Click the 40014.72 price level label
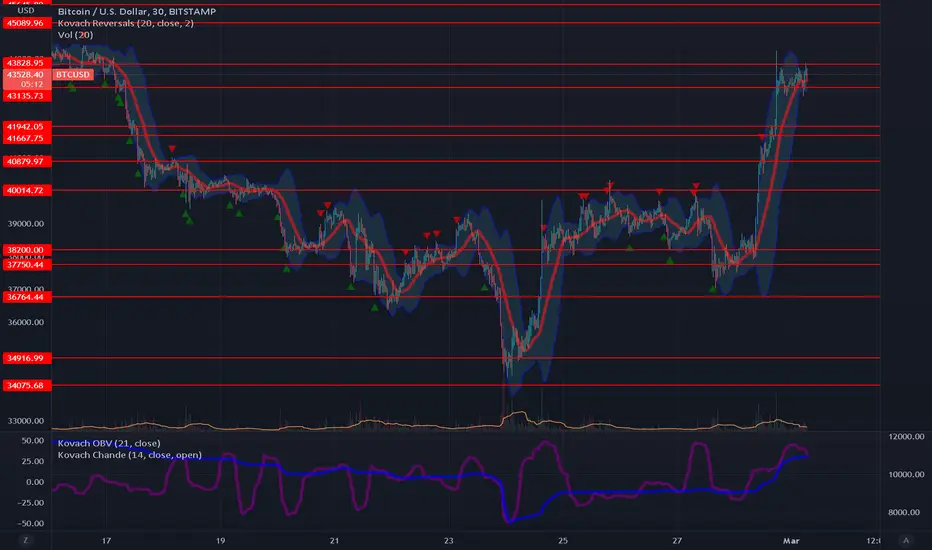 (27, 190)
